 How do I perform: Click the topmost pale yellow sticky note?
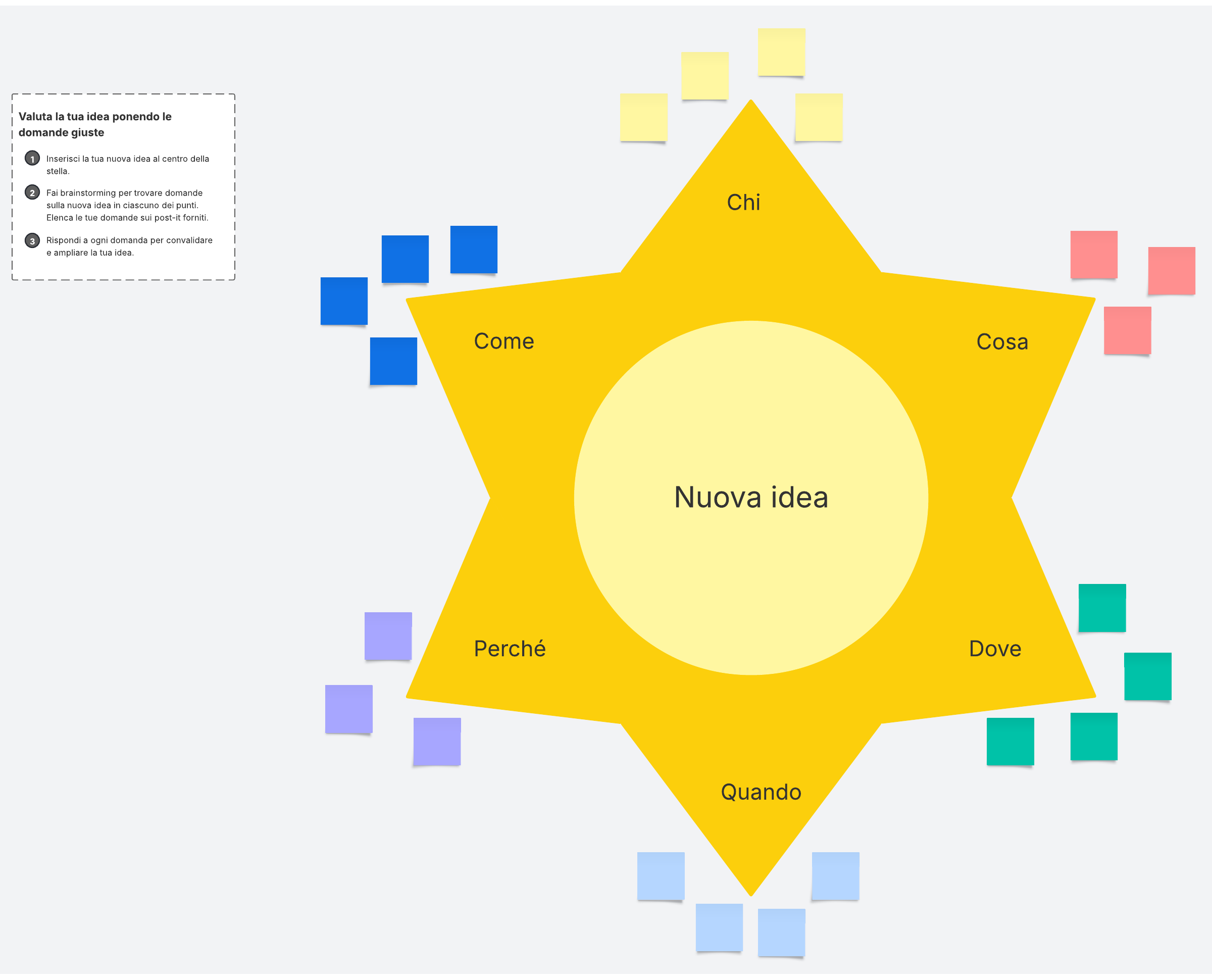[x=781, y=52]
